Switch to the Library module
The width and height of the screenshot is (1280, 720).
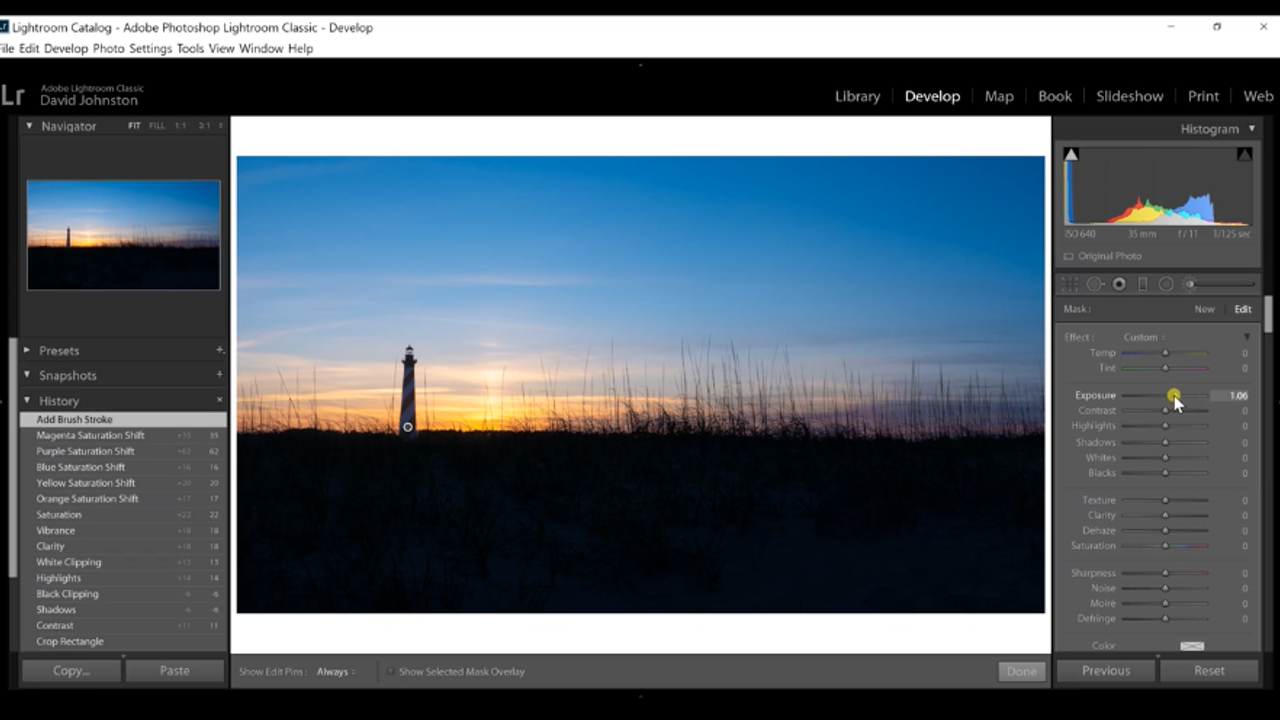pos(858,96)
